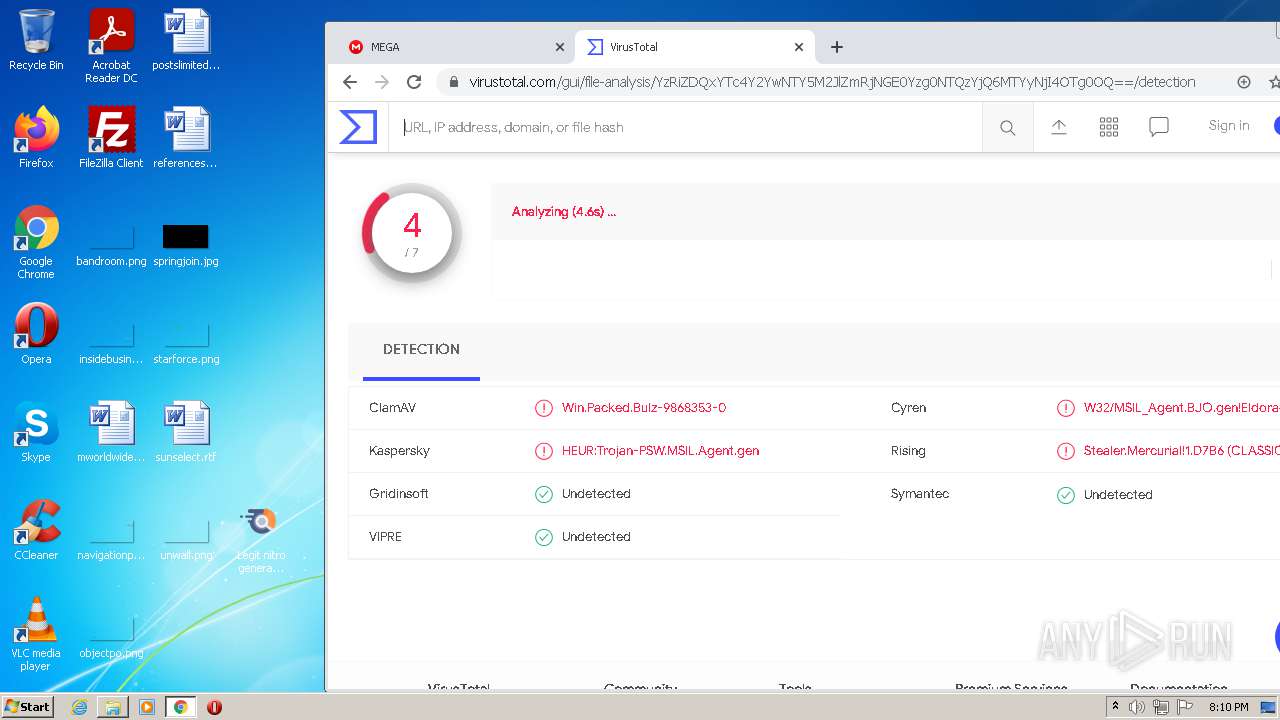Viewport: 1280px width, 720px height.
Task: Select starforce.png file on desktop
Action: click(x=186, y=343)
